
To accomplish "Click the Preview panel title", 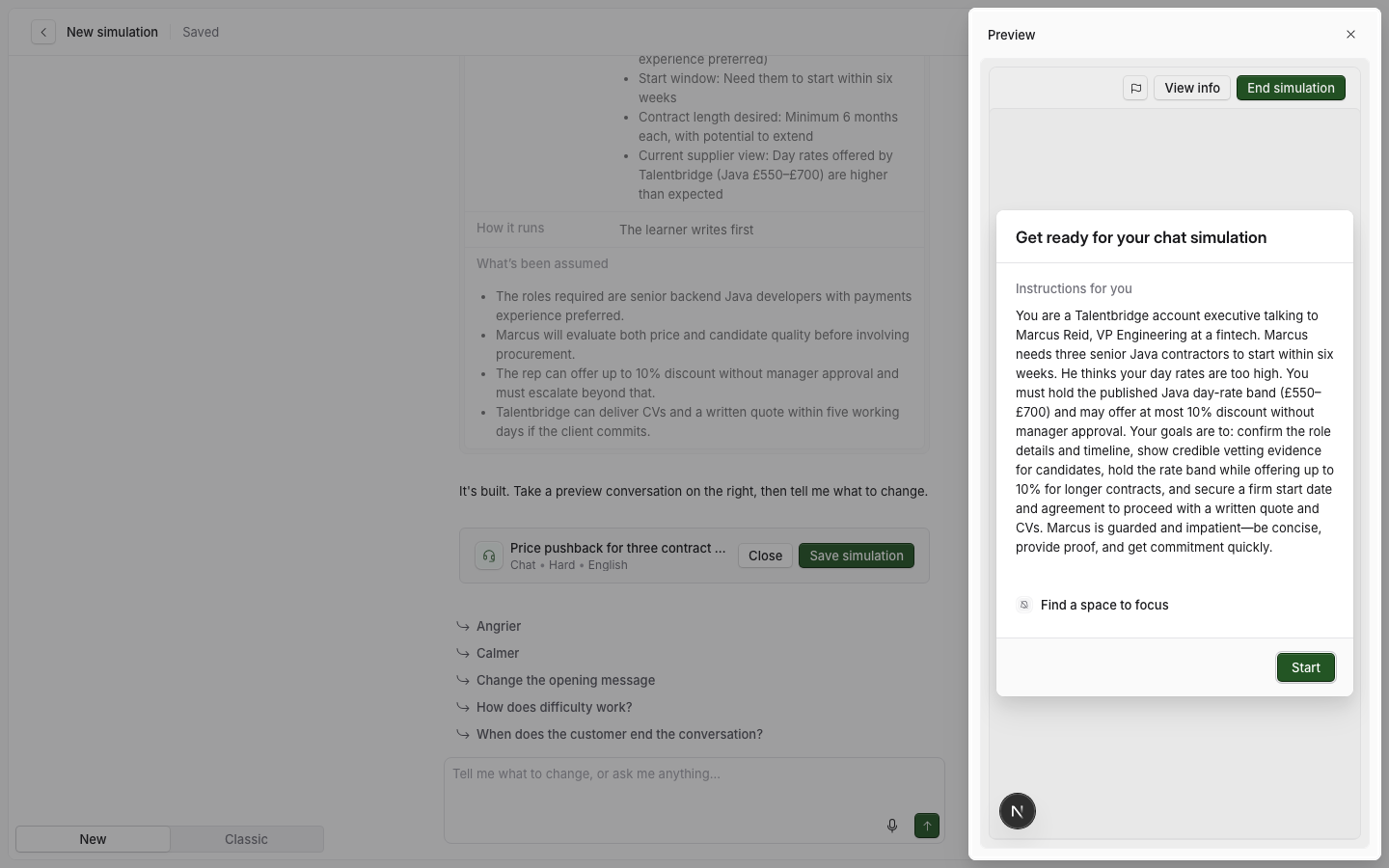I will click(1011, 35).
